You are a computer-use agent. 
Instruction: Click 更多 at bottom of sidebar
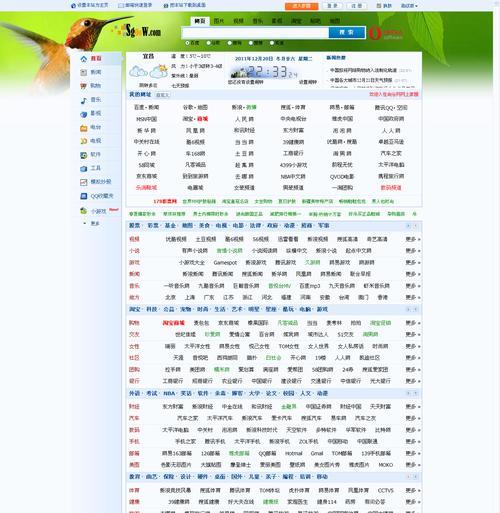(x=95, y=223)
